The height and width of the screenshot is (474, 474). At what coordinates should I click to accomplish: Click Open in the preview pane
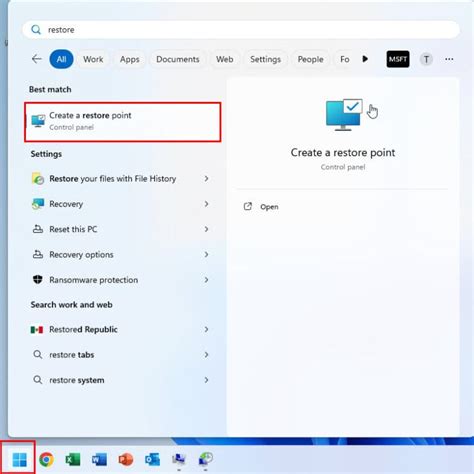[x=269, y=207]
